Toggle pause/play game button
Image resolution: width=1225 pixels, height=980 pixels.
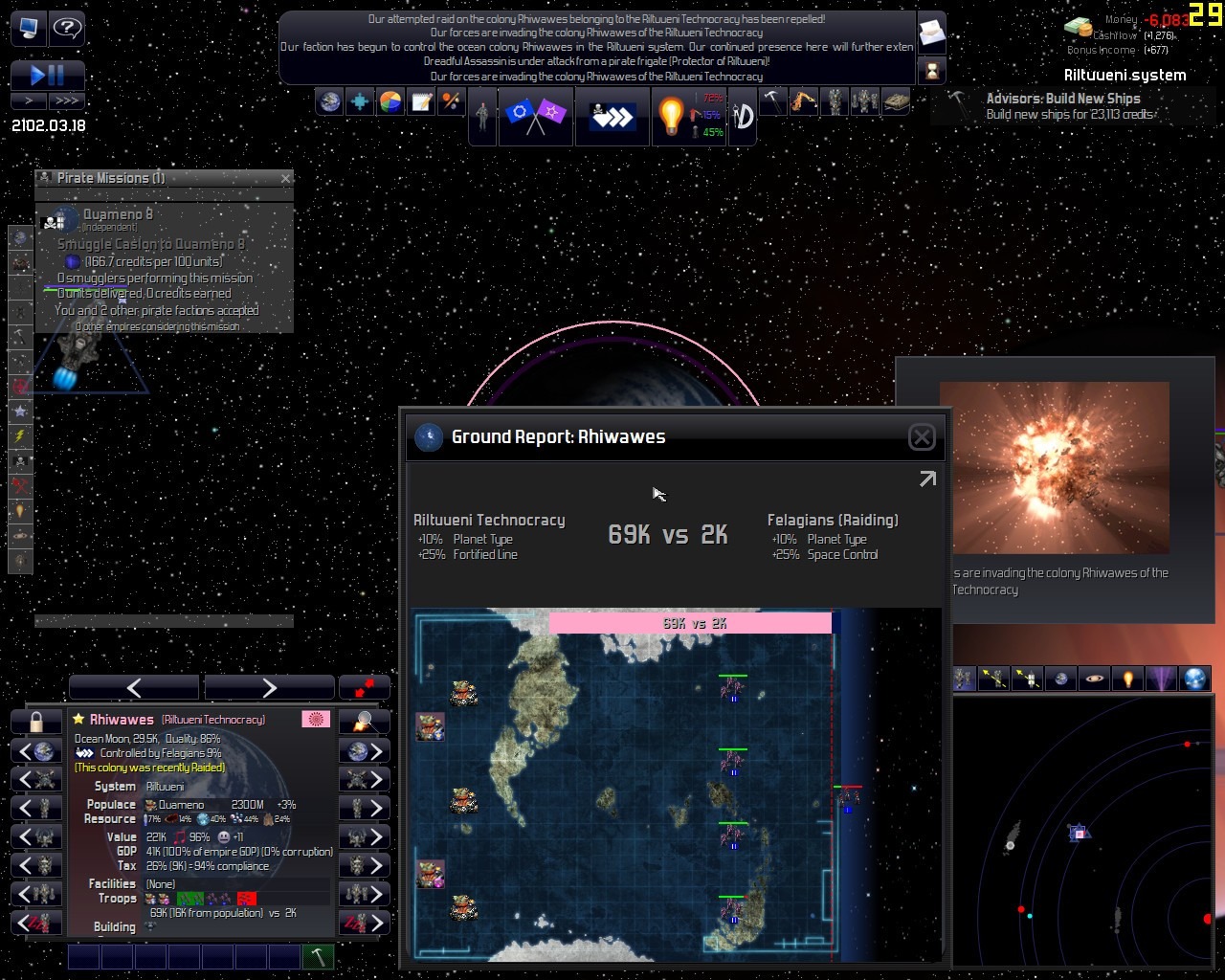coord(48,75)
